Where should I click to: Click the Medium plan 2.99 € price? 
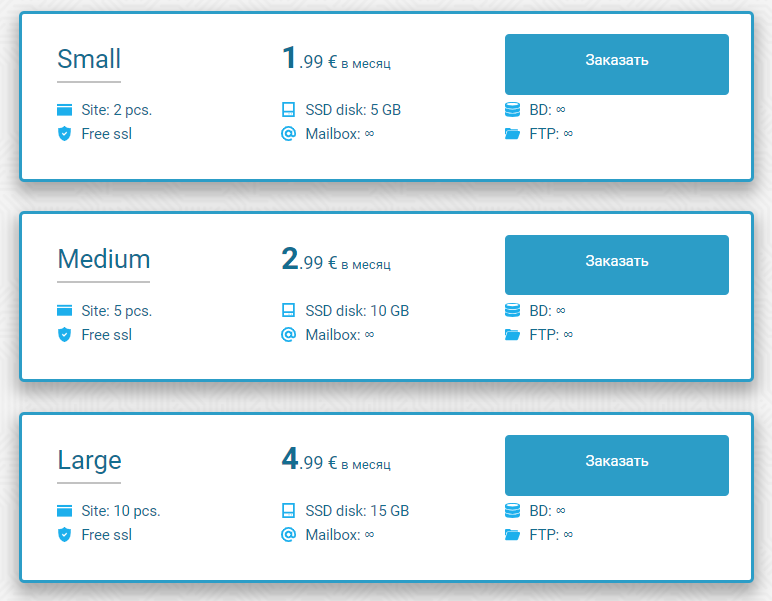click(x=336, y=261)
